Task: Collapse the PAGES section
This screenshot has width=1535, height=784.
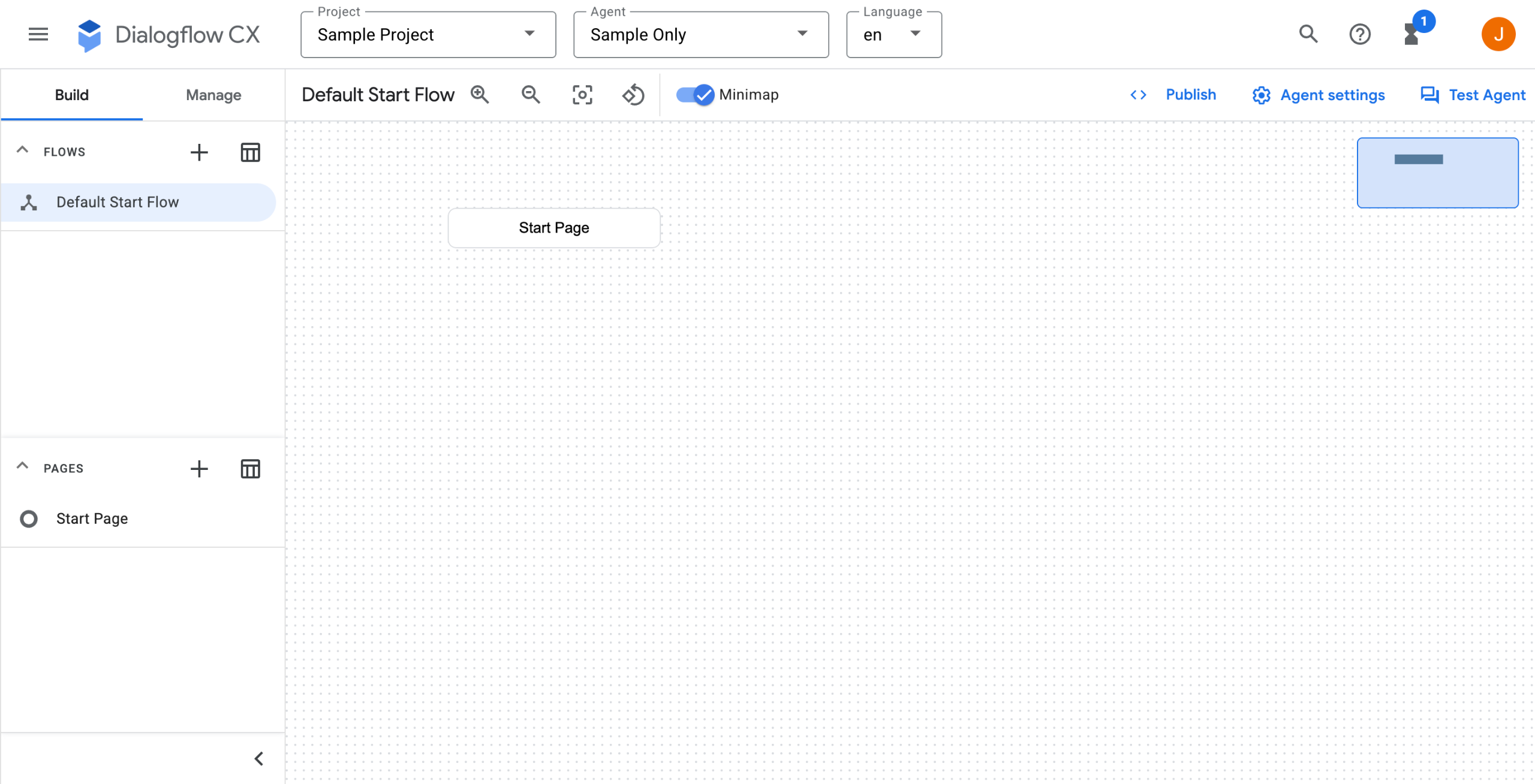Action: 22,466
